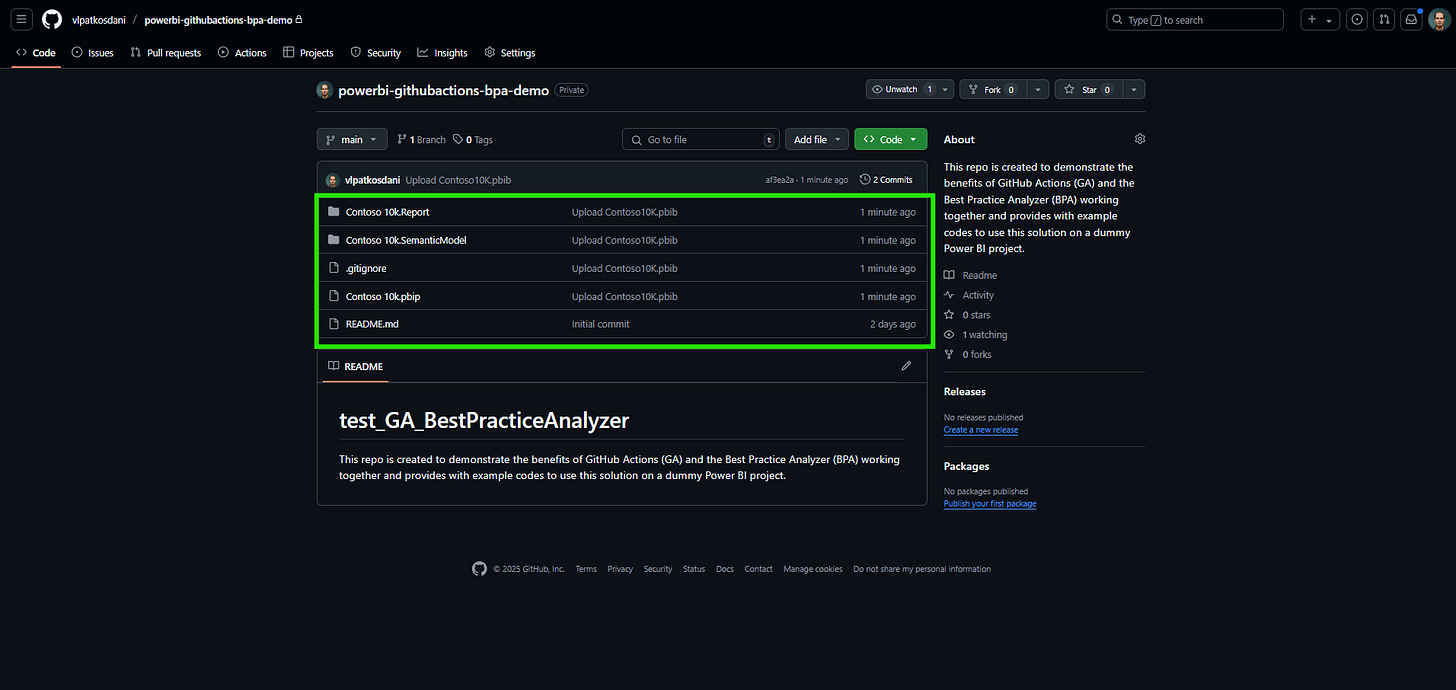Edit README using the pencil icon

click(x=906, y=366)
